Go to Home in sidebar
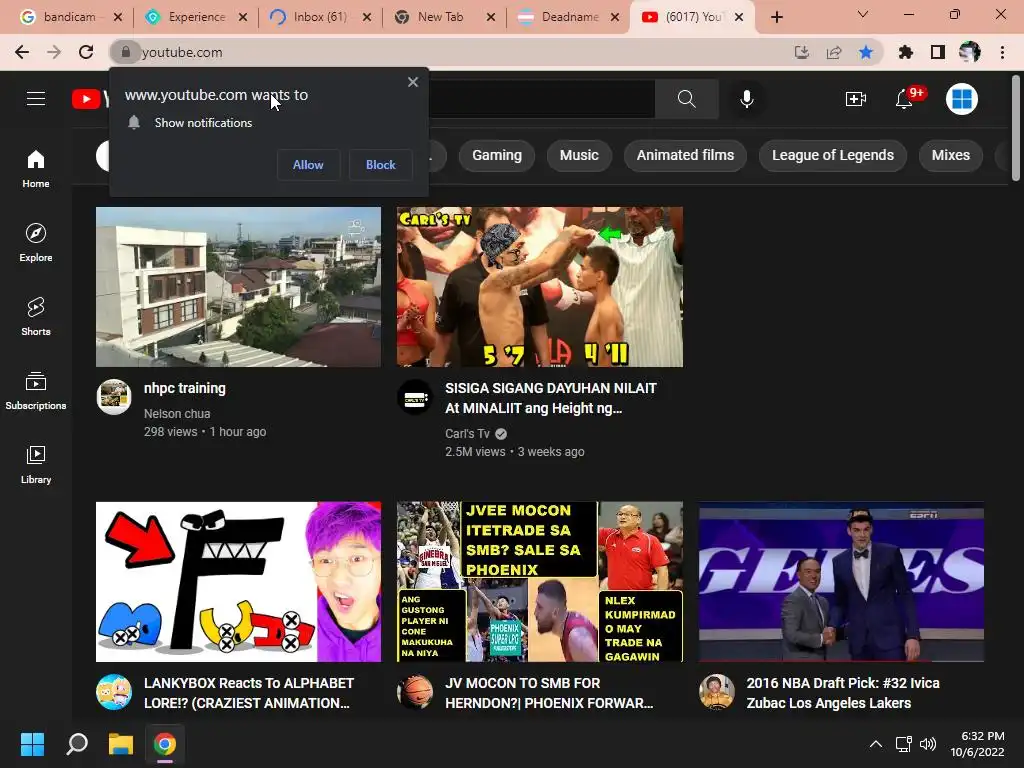Viewport: 1024px width, 768px height. (x=36, y=168)
